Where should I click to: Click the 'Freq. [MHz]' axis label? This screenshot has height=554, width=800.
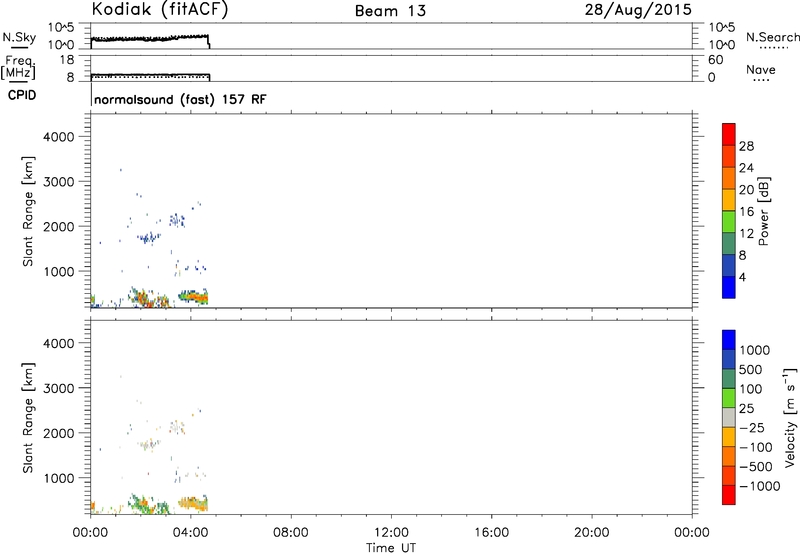[x=18, y=67]
